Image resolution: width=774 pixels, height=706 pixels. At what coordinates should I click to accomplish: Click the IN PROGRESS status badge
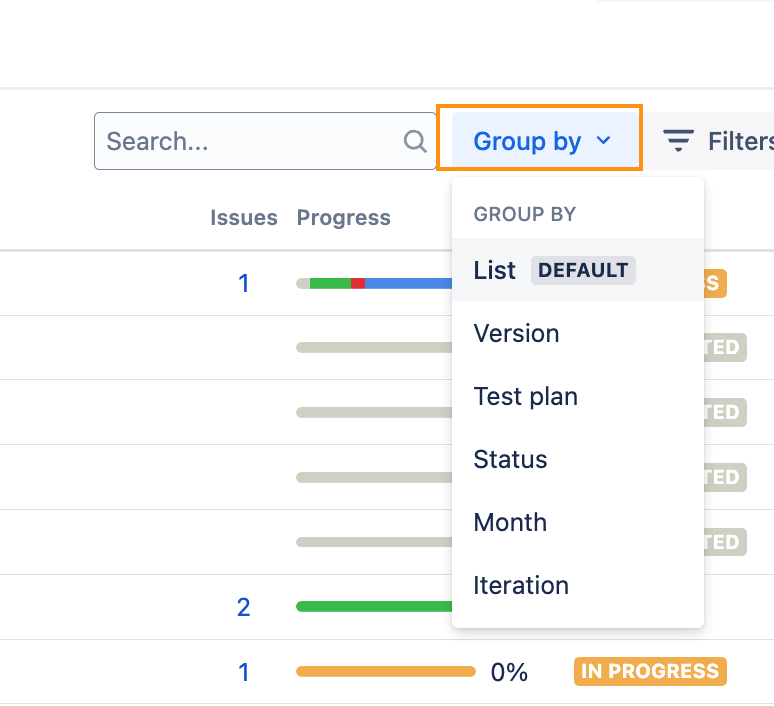click(650, 672)
